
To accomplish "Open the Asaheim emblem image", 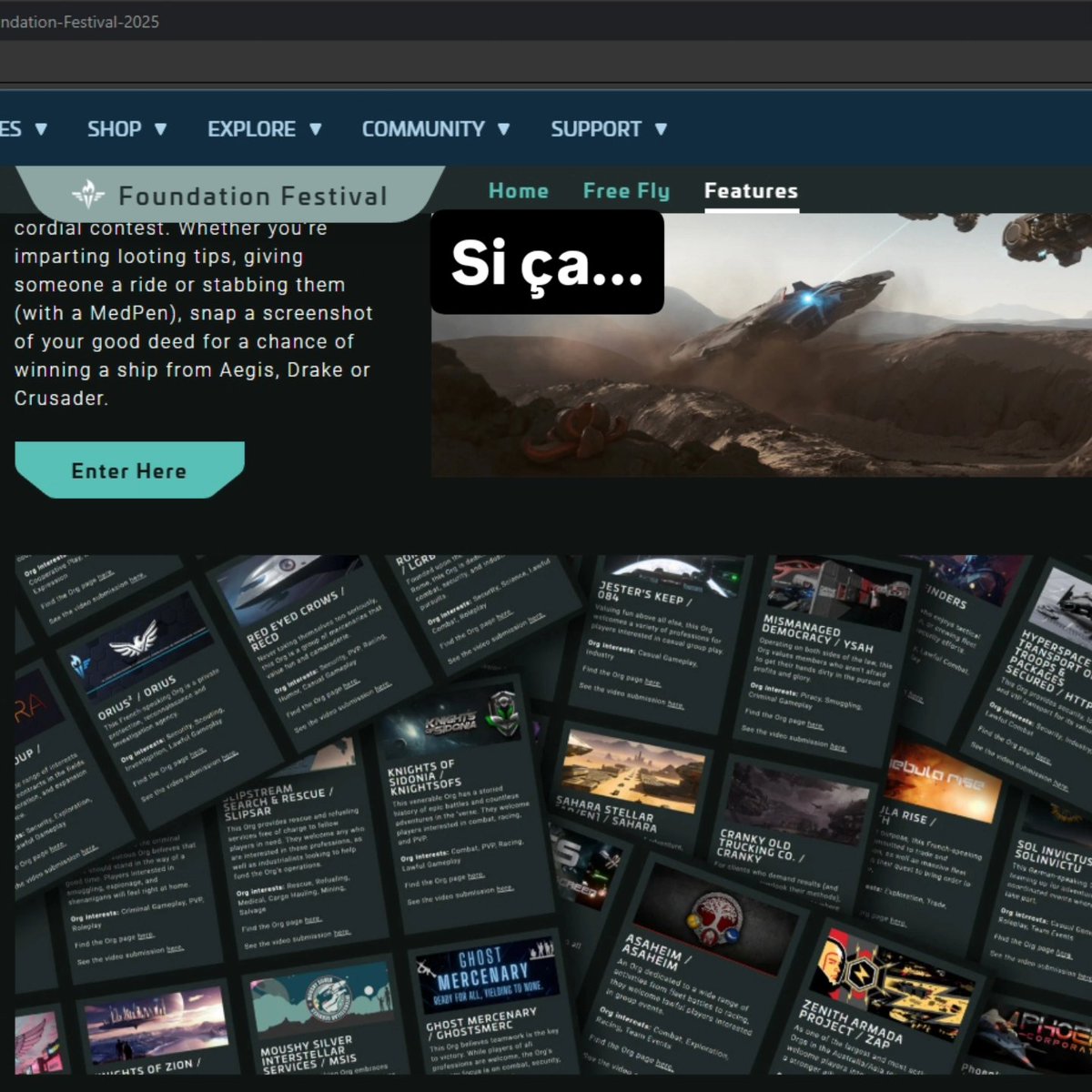I will (x=715, y=917).
